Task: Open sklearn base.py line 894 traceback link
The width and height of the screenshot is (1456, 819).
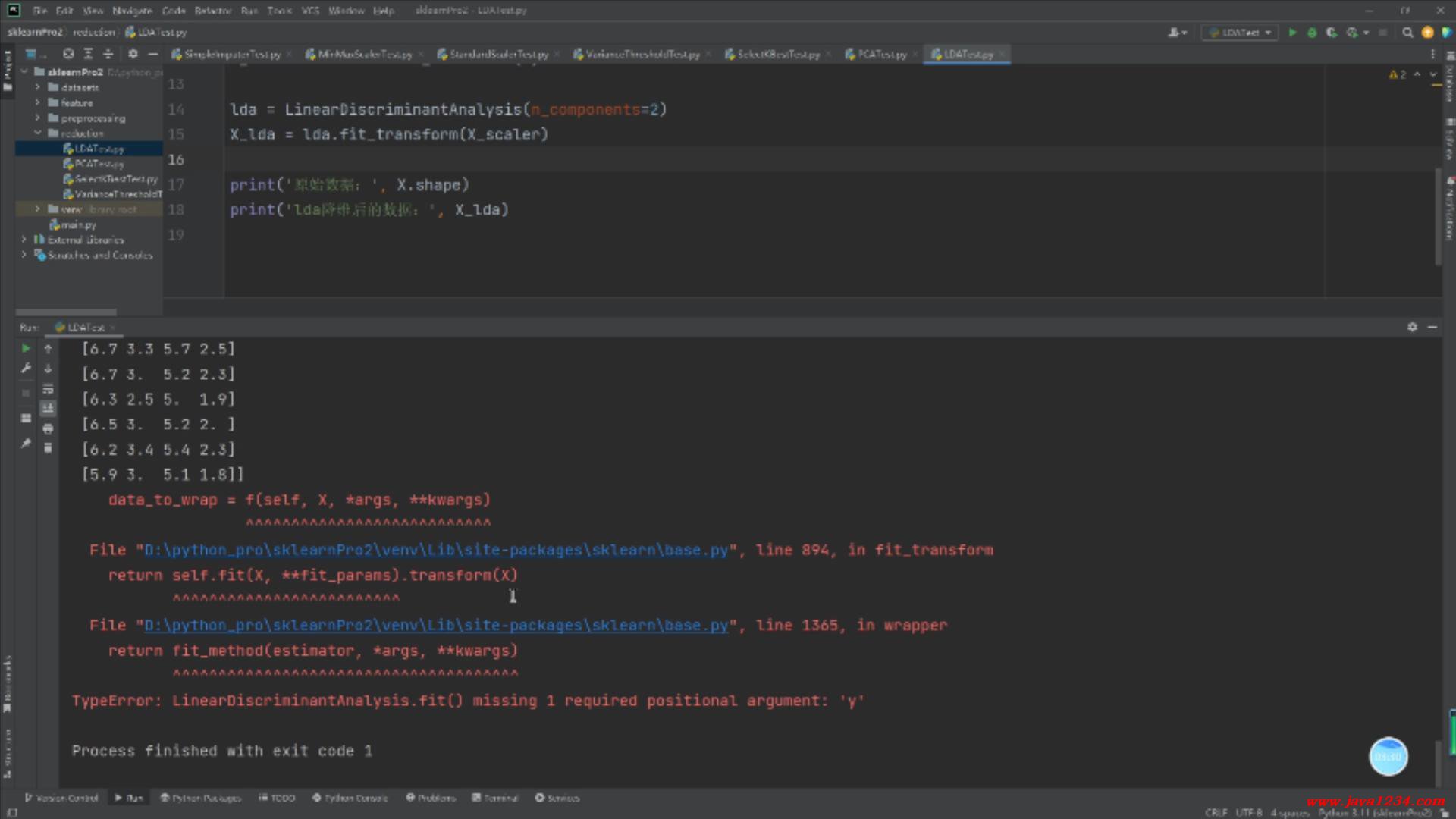Action: [x=436, y=551]
